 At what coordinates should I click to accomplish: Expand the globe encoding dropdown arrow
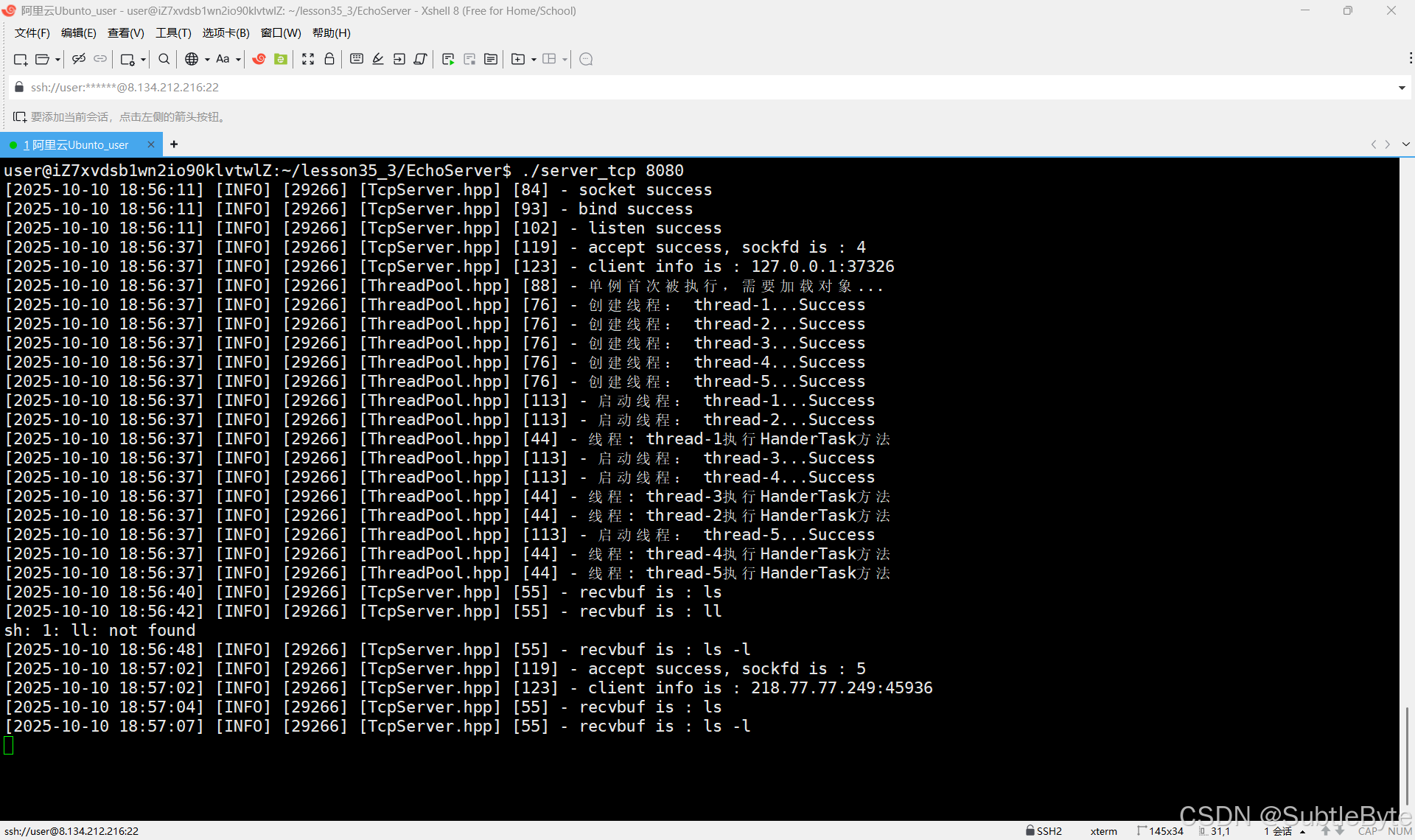[207, 60]
